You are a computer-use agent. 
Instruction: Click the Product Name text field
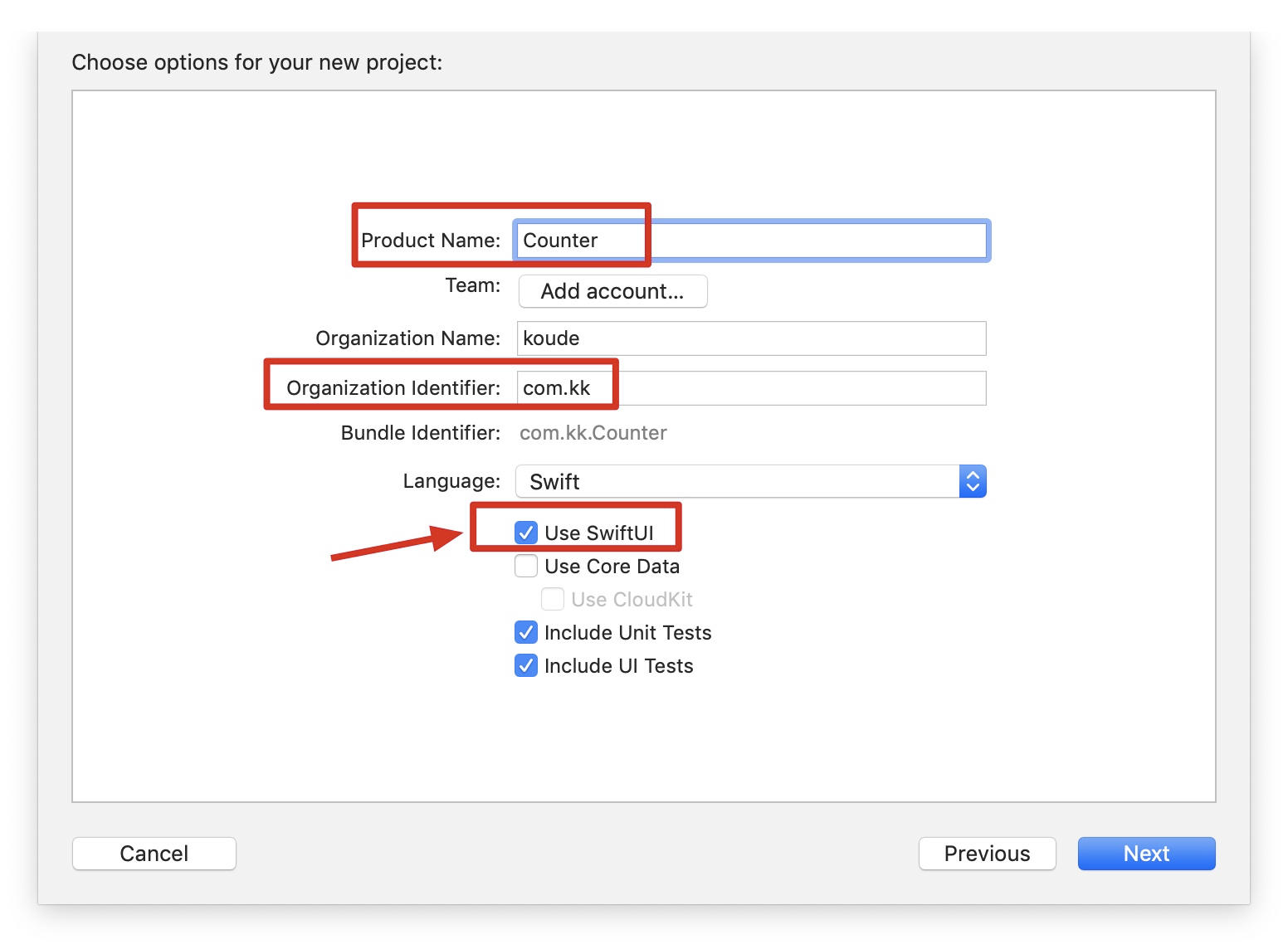coord(751,241)
